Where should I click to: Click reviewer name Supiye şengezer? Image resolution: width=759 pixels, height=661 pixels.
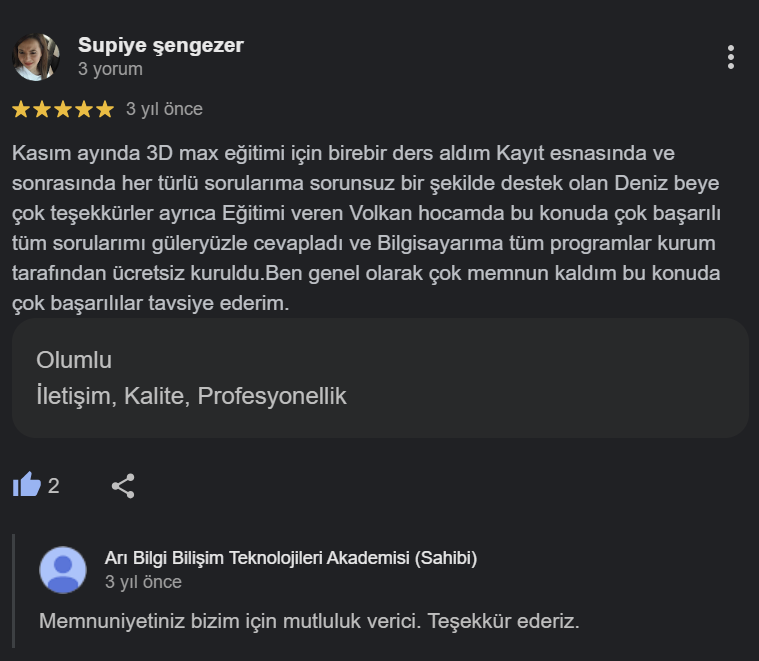pos(160,45)
